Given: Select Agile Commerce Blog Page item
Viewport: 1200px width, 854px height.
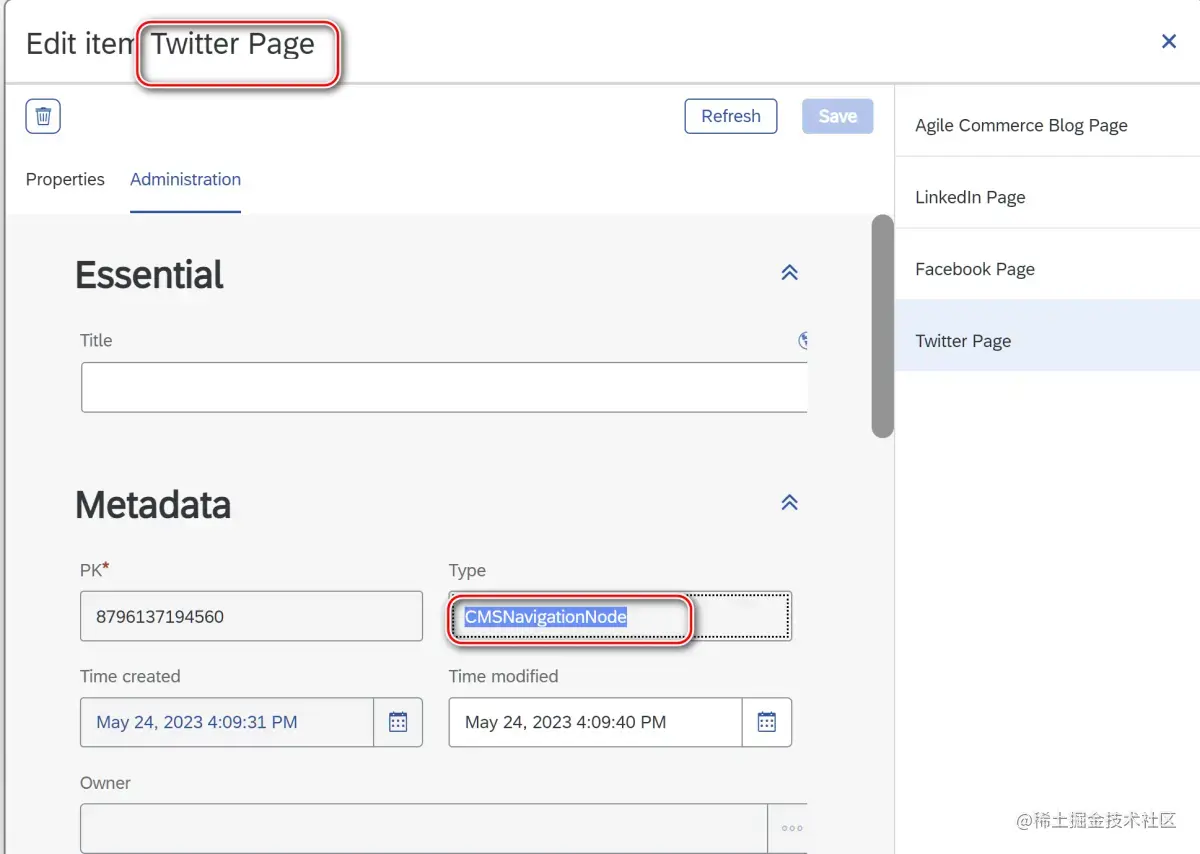Looking at the screenshot, I should click(x=1047, y=125).
